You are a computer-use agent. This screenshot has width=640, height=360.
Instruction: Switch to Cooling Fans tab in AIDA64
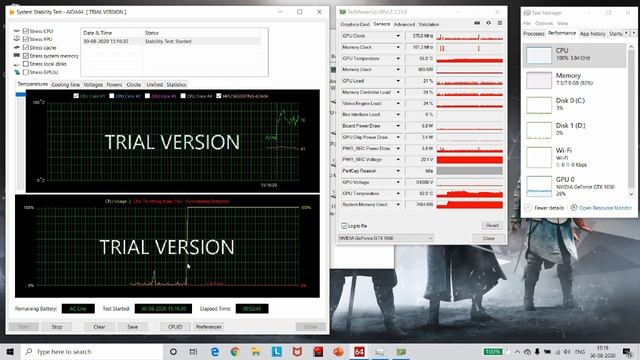pyautogui.click(x=66, y=84)
